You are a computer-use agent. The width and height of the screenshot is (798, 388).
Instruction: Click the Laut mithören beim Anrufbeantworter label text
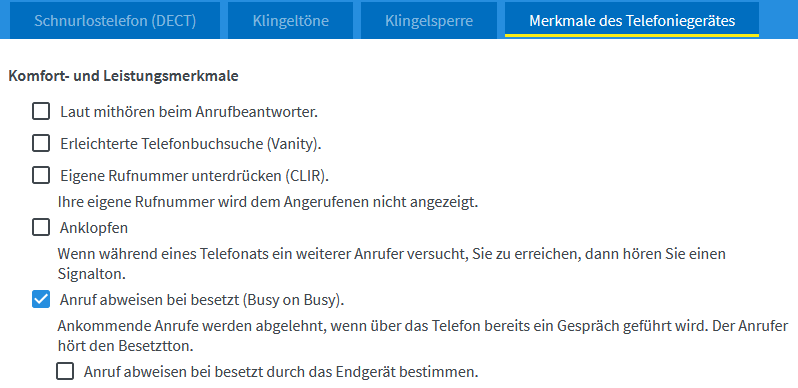[x=189, y=112]
